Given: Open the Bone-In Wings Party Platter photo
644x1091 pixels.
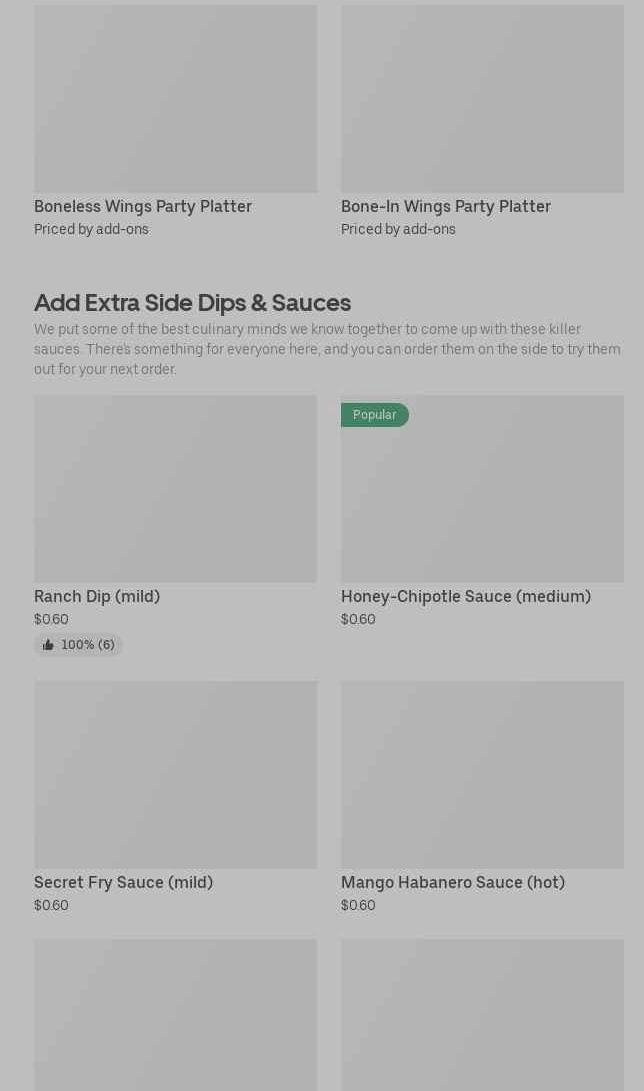Looking at the screenshot, I should click(482, 98).
